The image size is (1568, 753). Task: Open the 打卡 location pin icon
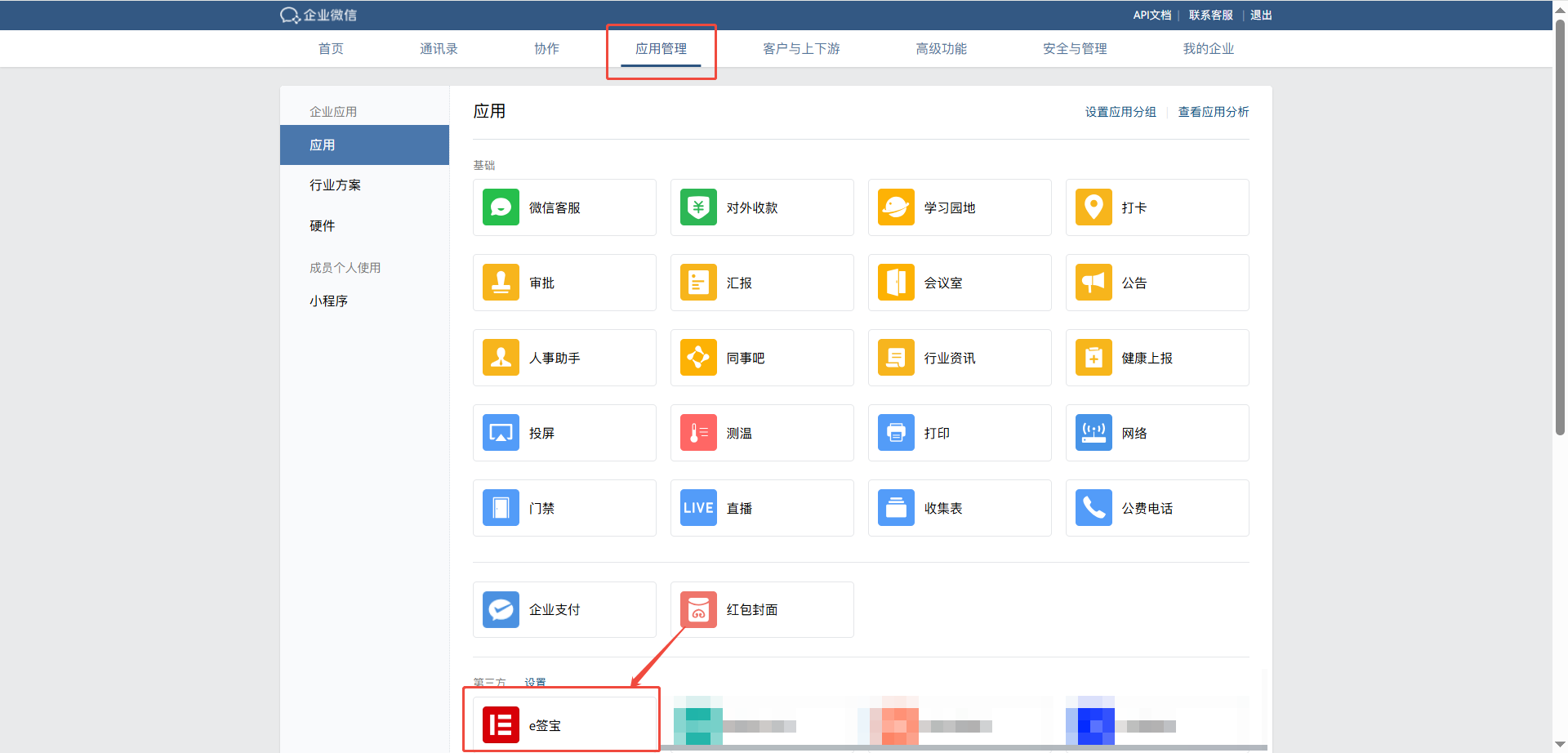(1094, 207)
